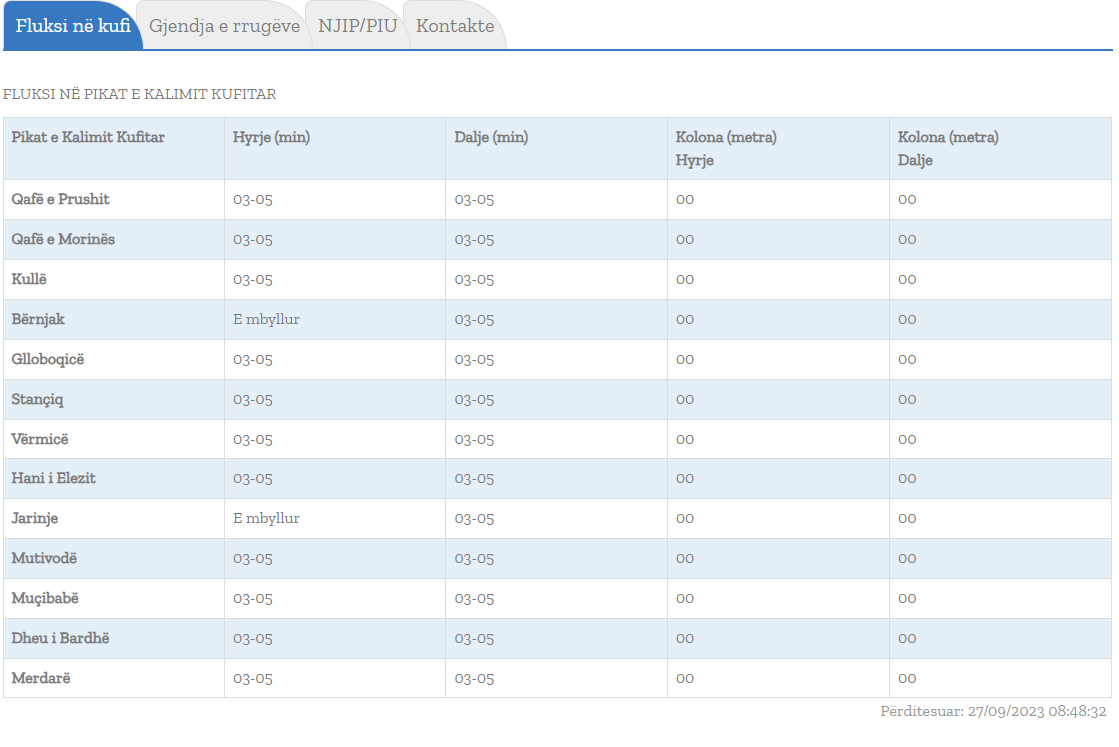
Task: Click the Përditesuar timestamp text
Action: 993,712
